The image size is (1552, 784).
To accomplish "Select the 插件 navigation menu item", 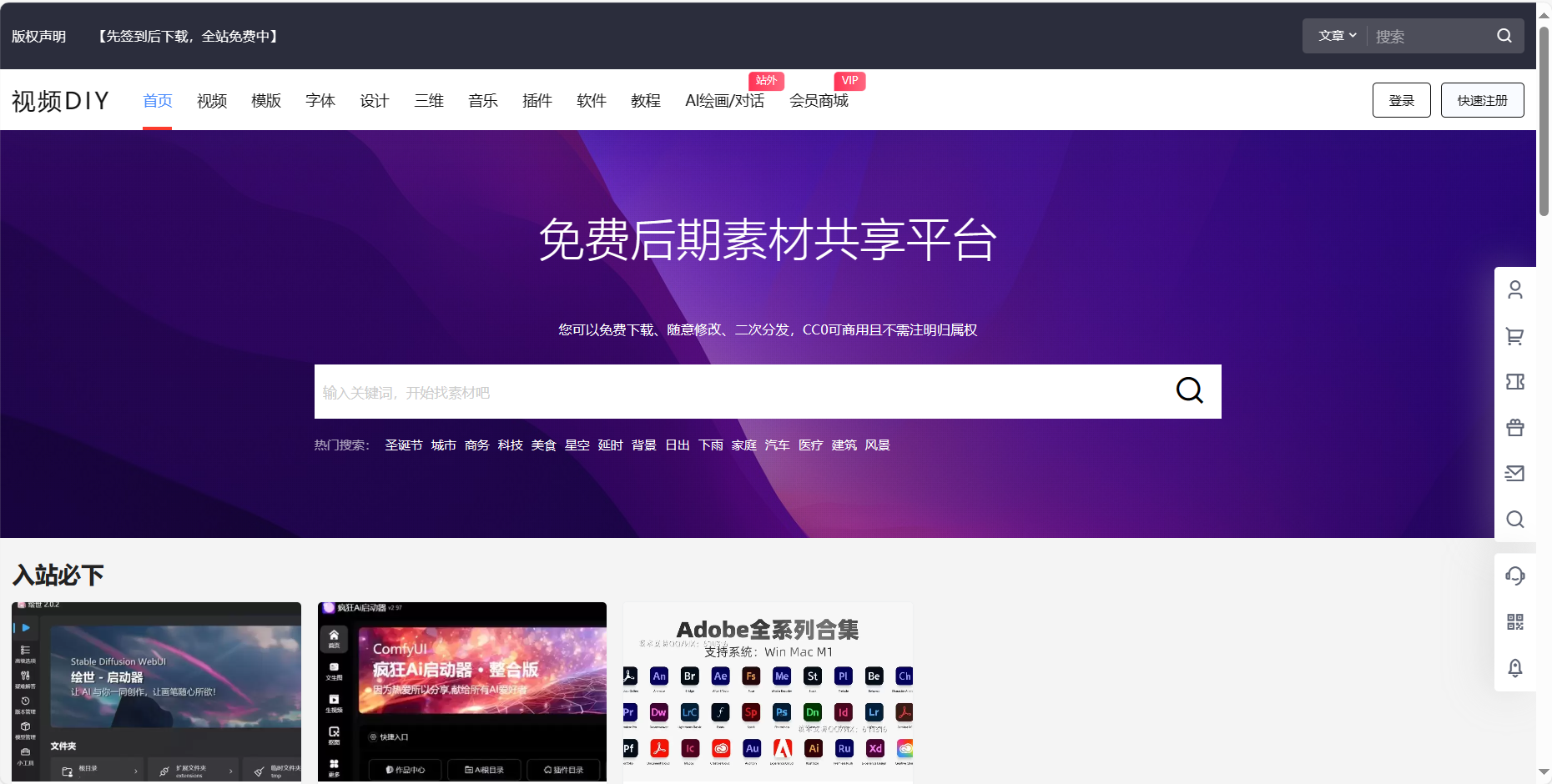I will point(537,101).
